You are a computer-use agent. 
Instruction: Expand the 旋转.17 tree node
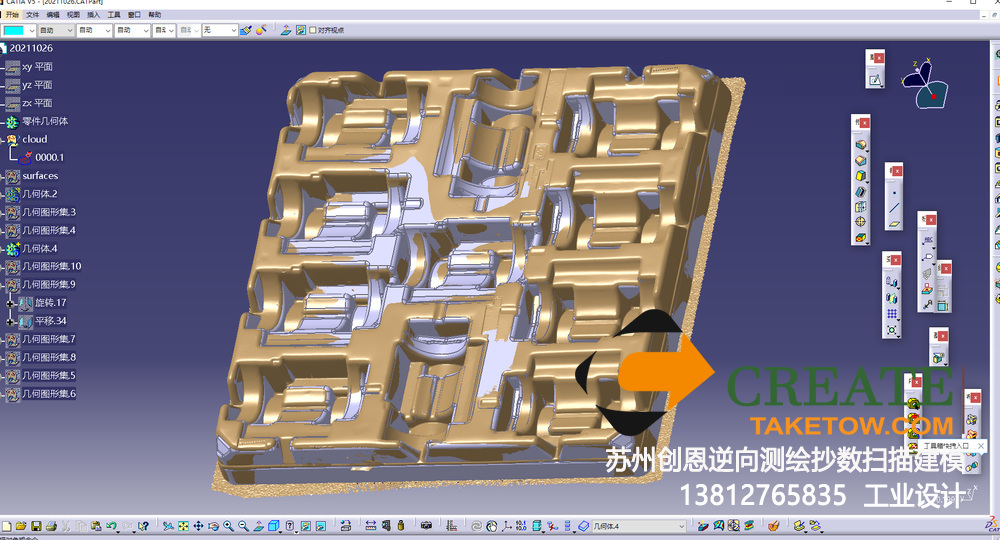(x=11, y=303)
